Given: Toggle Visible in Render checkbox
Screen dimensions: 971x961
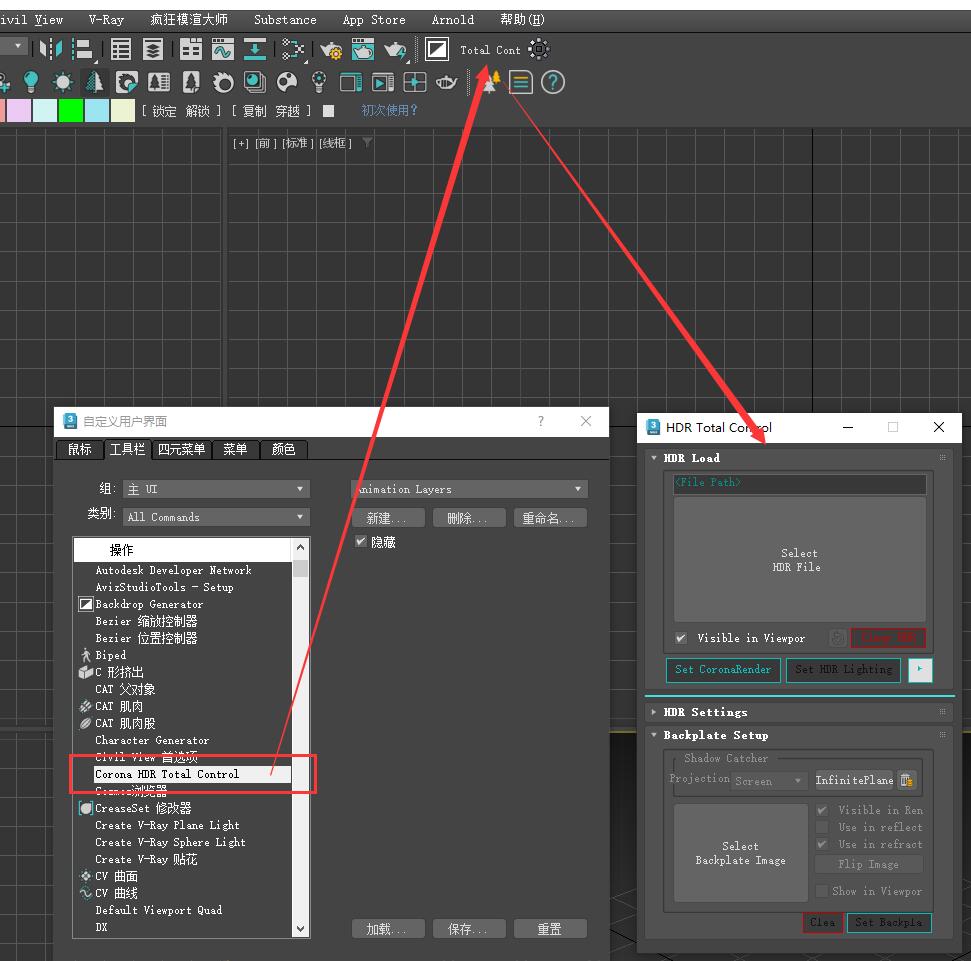Looking at the screenshot, I should tap(822, 810).
